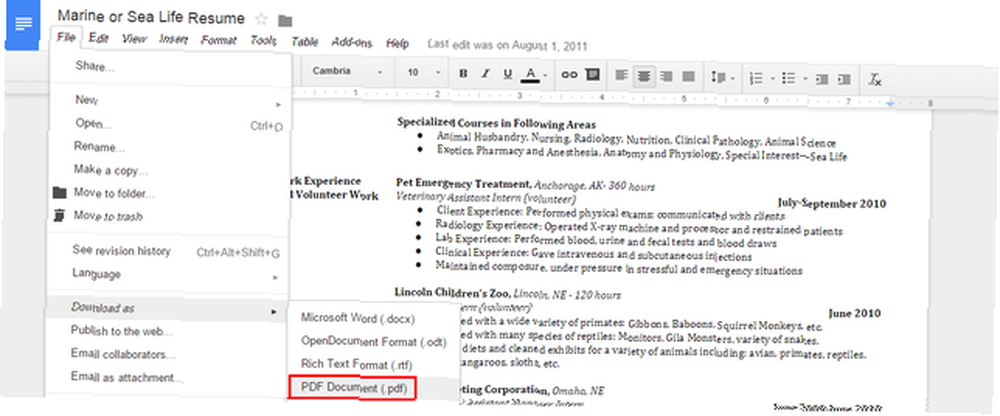Align text right
Viewport: 1000px width, 416px height.
coord(666,77)
